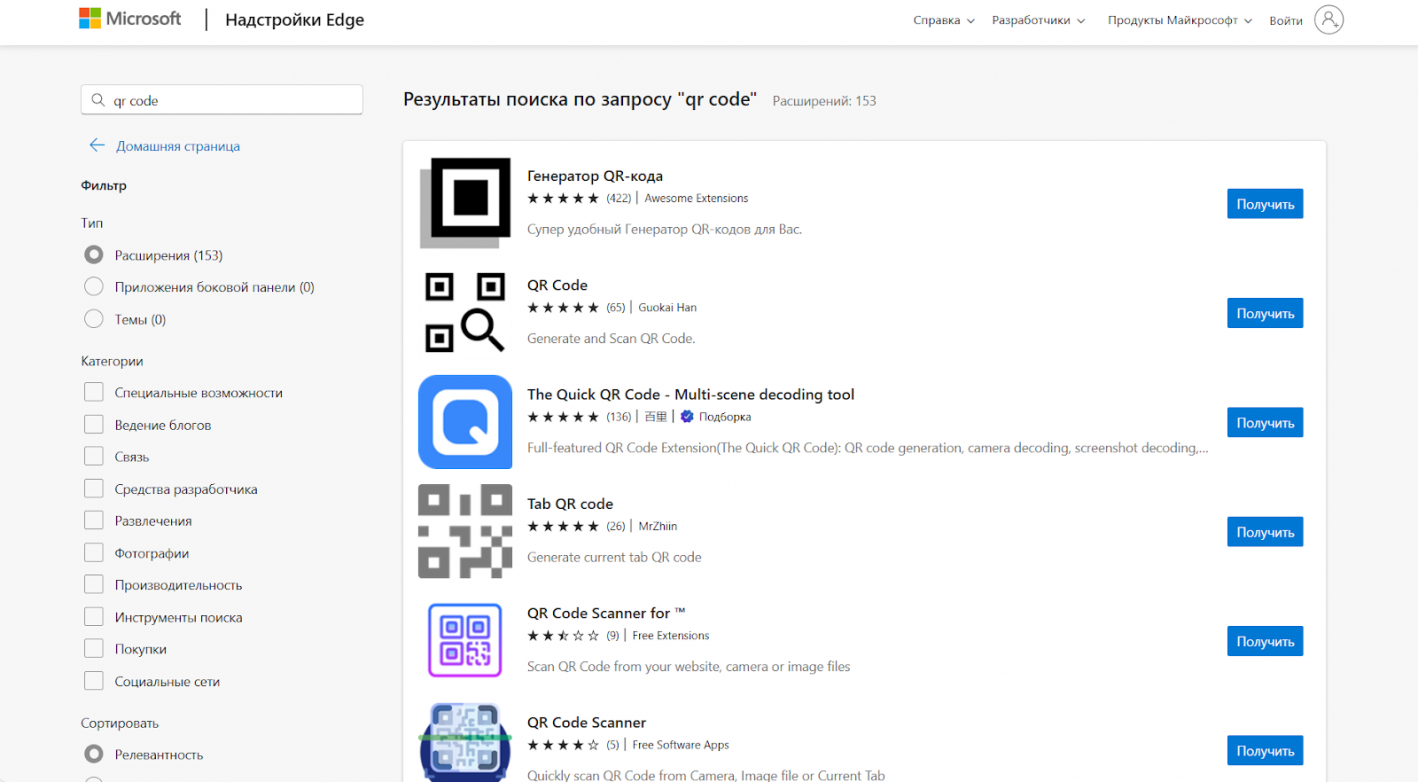Screen dimensions: 1418x782
Task: Check the Ведение блогов category
Action: pyautogui.click(x=94, y=424)
